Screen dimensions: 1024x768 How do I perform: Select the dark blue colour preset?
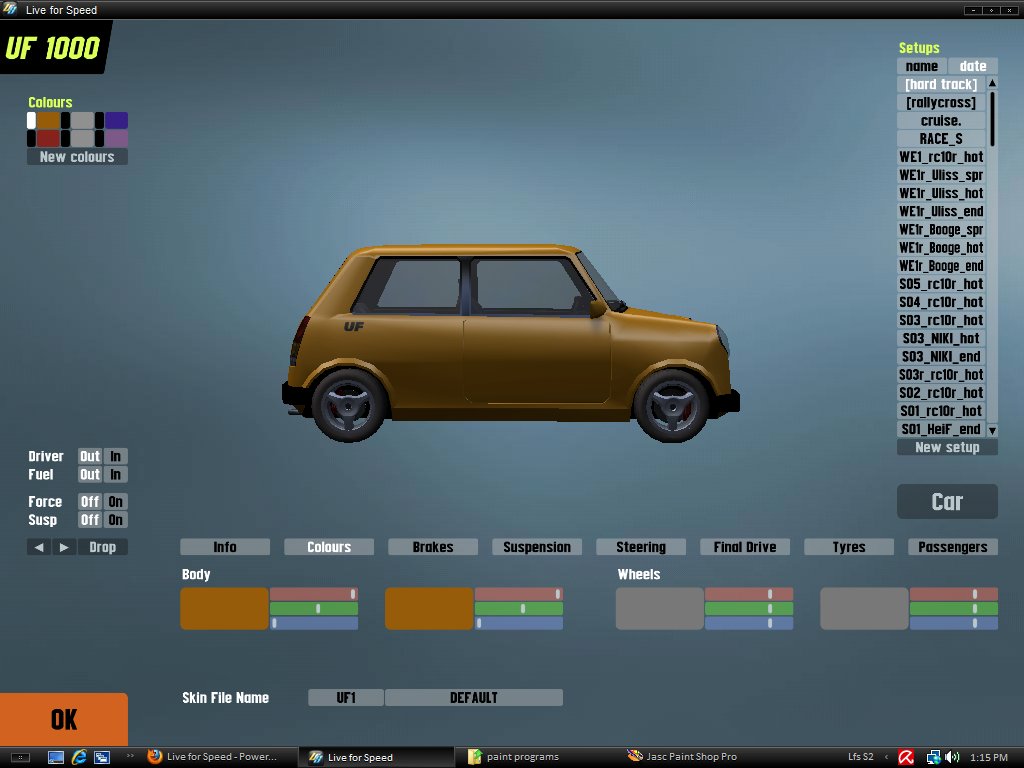(x=116, y=120)
